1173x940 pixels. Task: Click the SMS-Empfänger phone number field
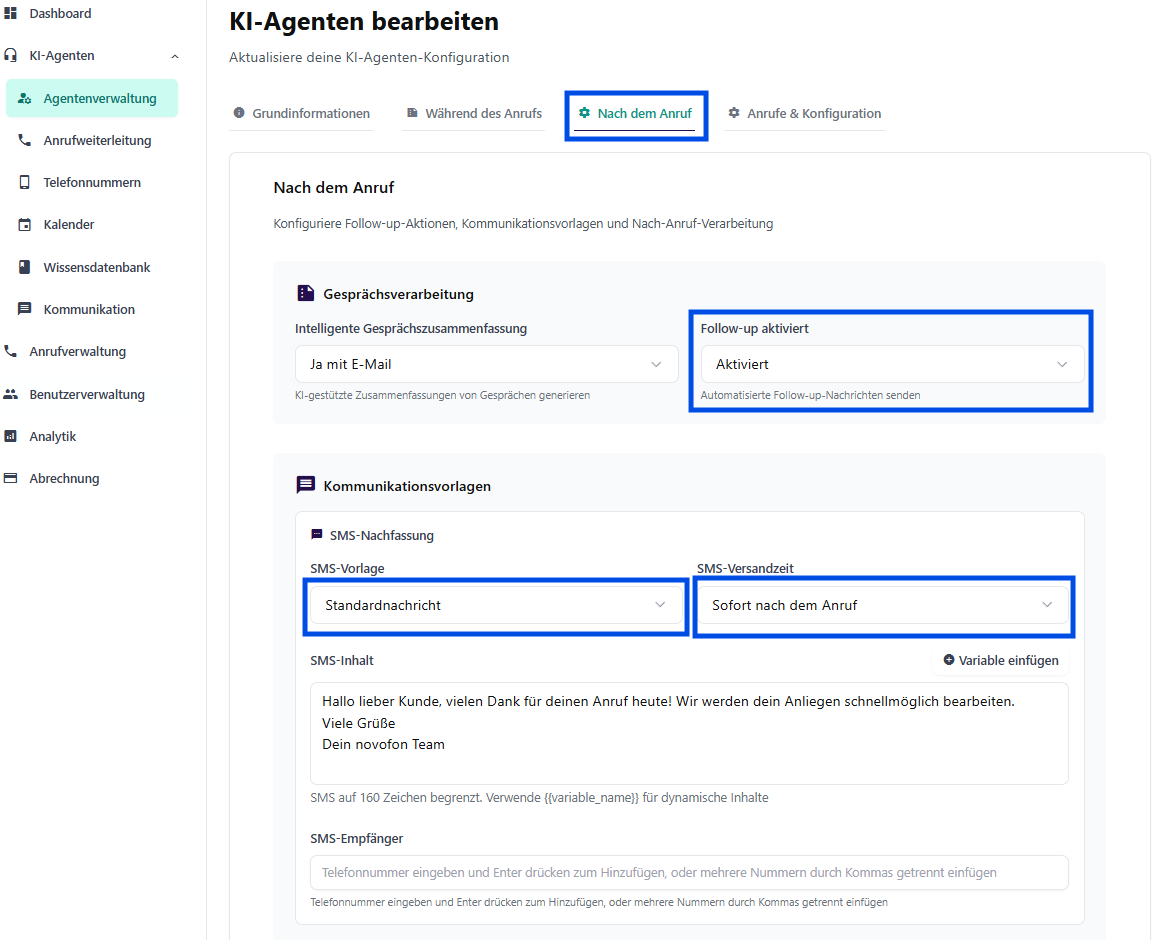click(x=688, y=873)
